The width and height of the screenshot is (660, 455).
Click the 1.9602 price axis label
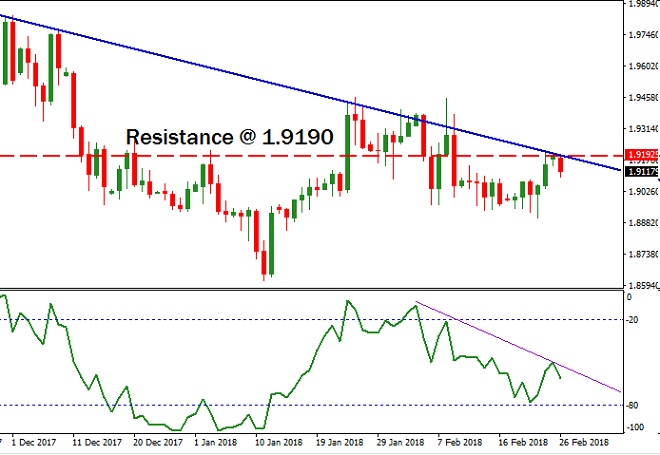point(644,66)
